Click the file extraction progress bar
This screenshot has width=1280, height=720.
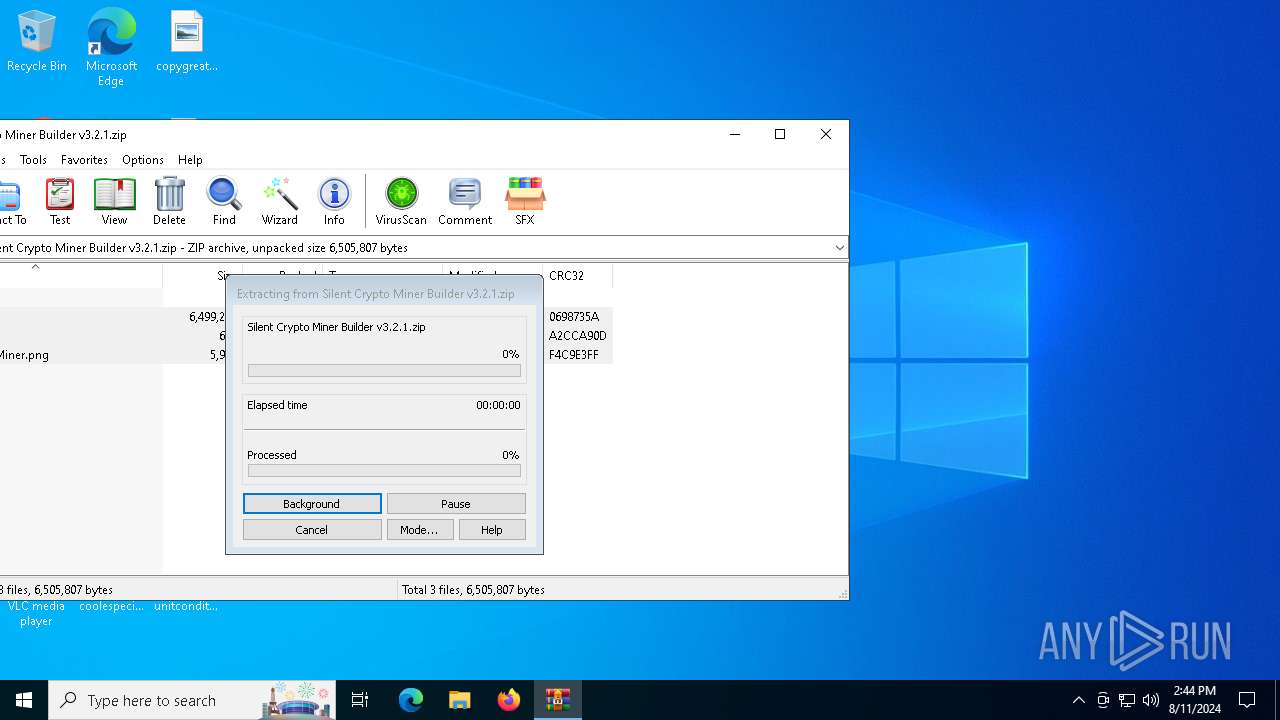(384, 370)
